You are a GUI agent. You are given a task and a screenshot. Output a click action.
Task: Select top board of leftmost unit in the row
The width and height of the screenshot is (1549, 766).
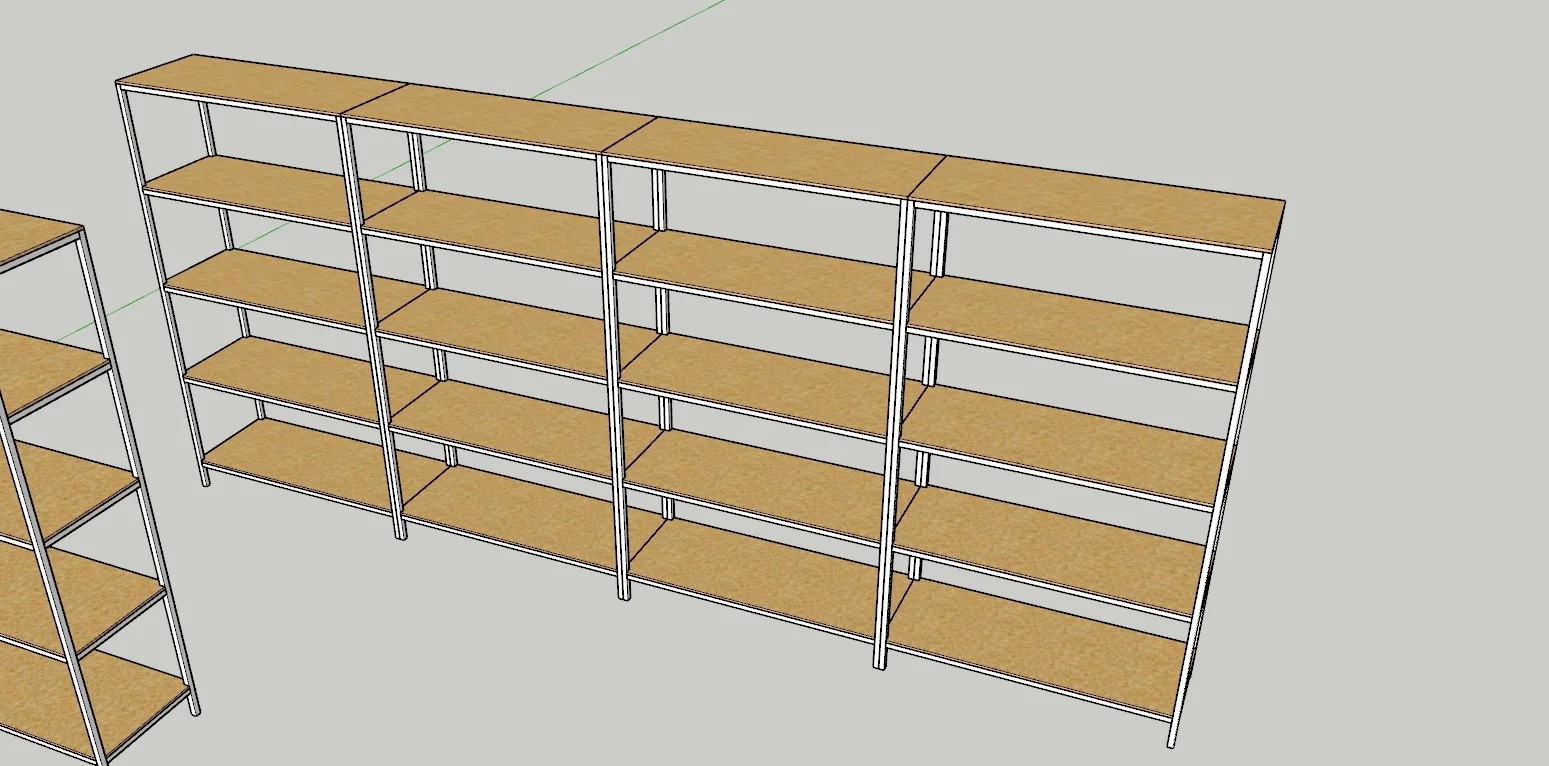262,85
